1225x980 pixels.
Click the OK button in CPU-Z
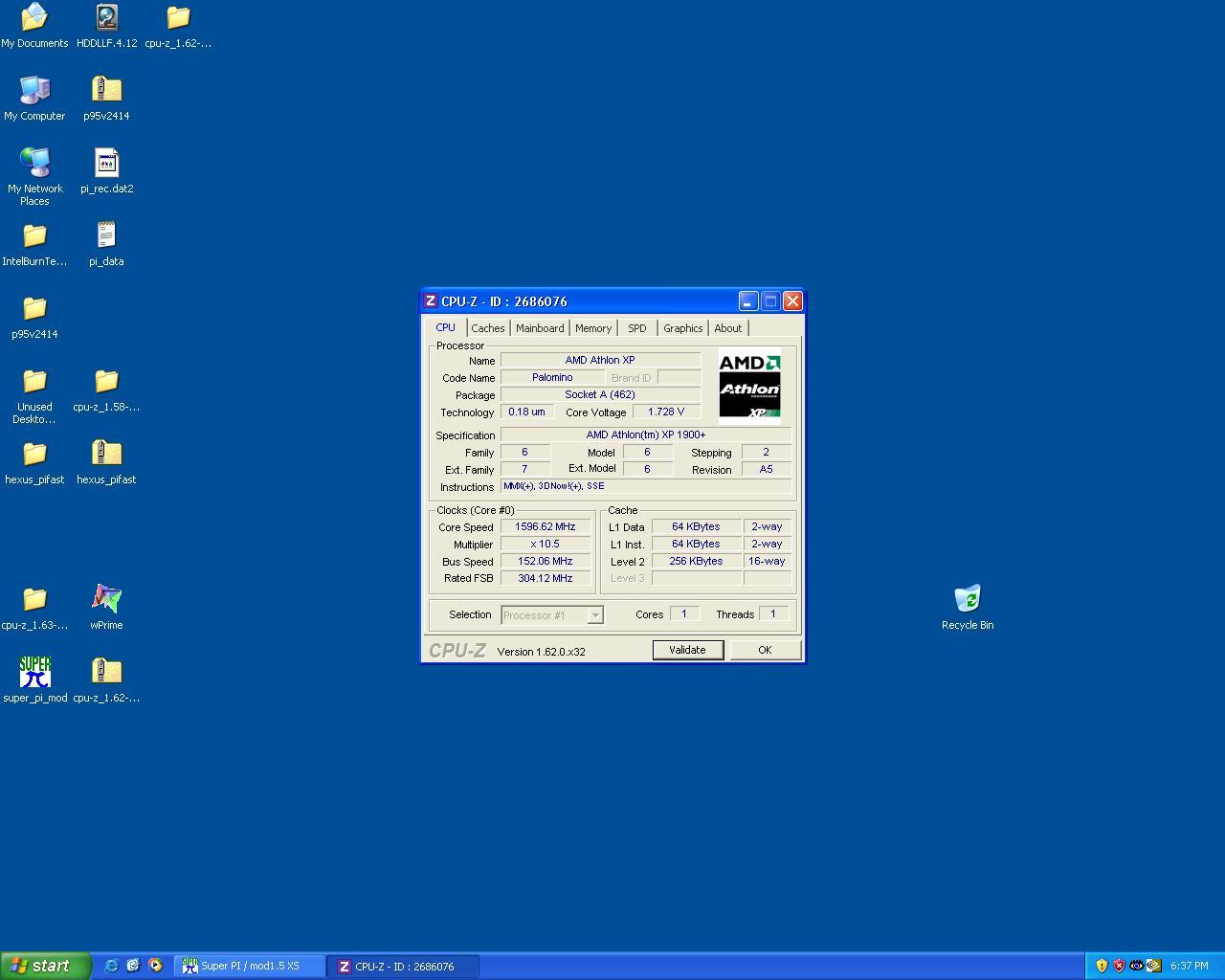[x=765, y=650]
